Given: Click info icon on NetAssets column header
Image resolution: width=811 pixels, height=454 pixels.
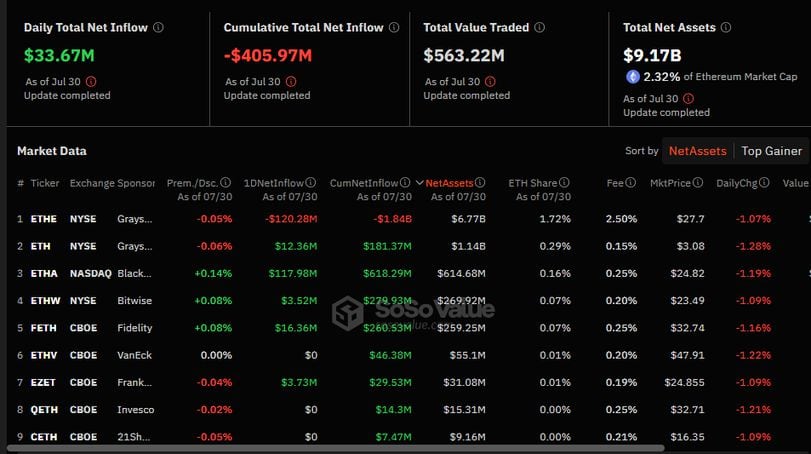Looking at the screenshot, I should point(480,183).
